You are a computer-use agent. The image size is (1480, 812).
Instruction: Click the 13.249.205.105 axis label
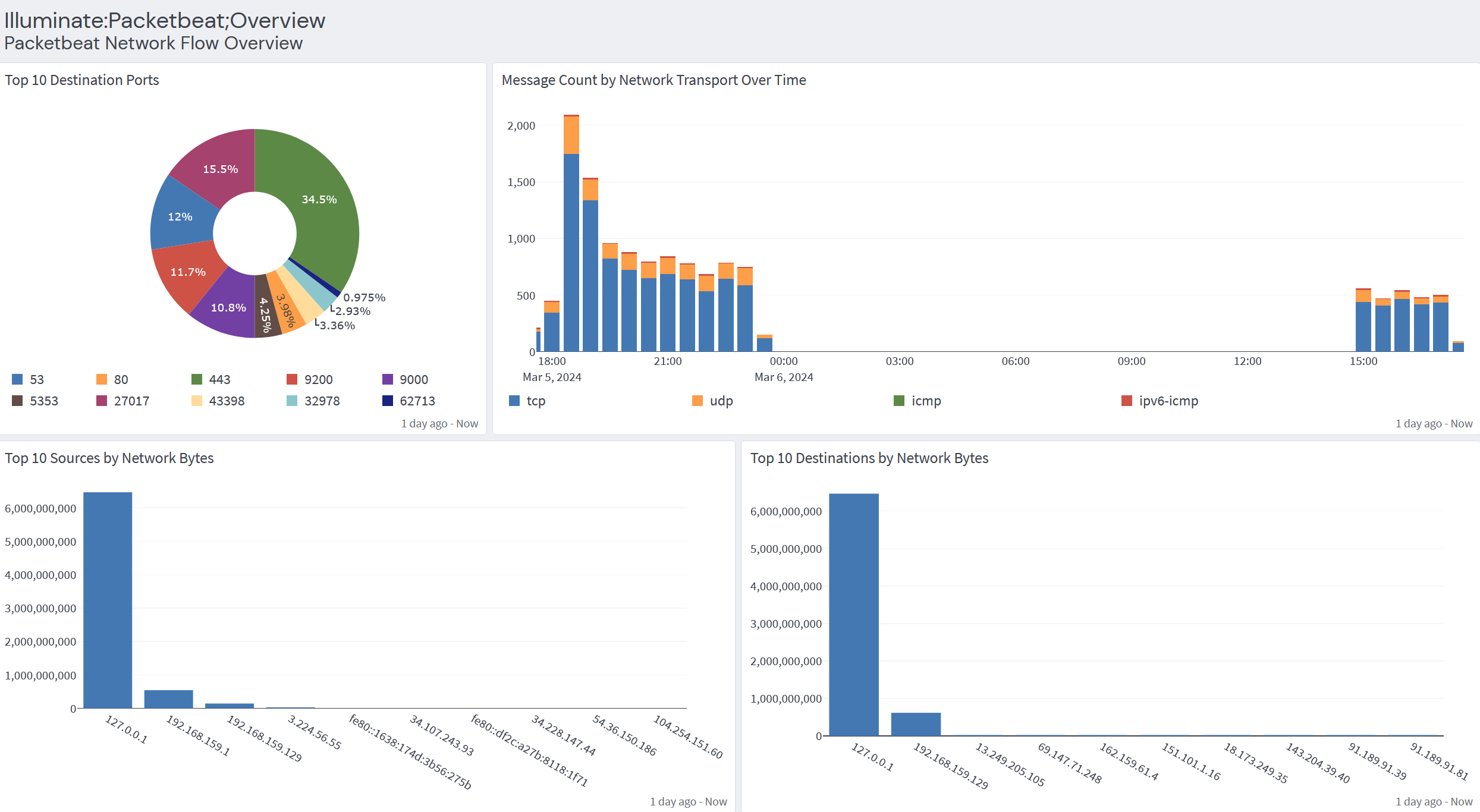[1010, 765]
